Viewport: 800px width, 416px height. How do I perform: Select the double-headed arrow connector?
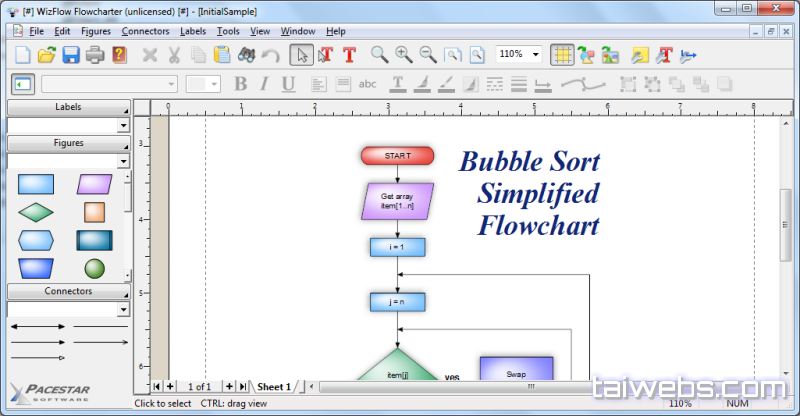[x=37, y=326]
